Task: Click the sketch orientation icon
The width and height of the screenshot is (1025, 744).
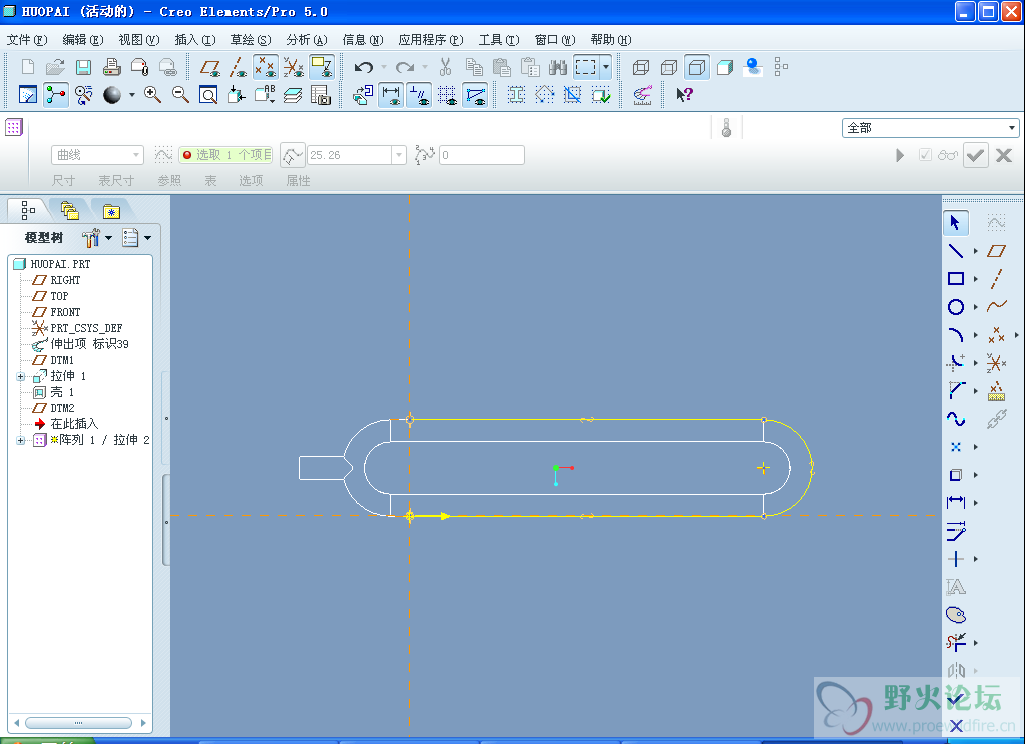Action: (363, 95)
